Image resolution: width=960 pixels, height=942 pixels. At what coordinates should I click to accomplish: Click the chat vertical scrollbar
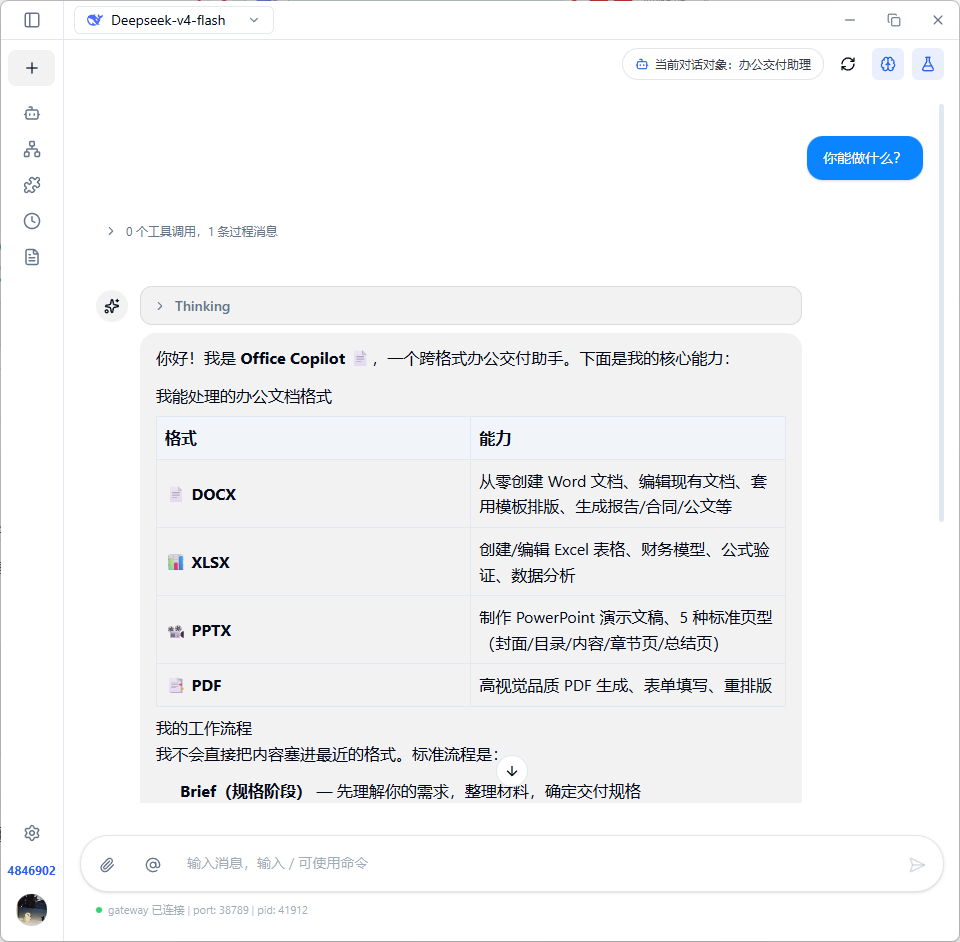[x=941, y=313]
